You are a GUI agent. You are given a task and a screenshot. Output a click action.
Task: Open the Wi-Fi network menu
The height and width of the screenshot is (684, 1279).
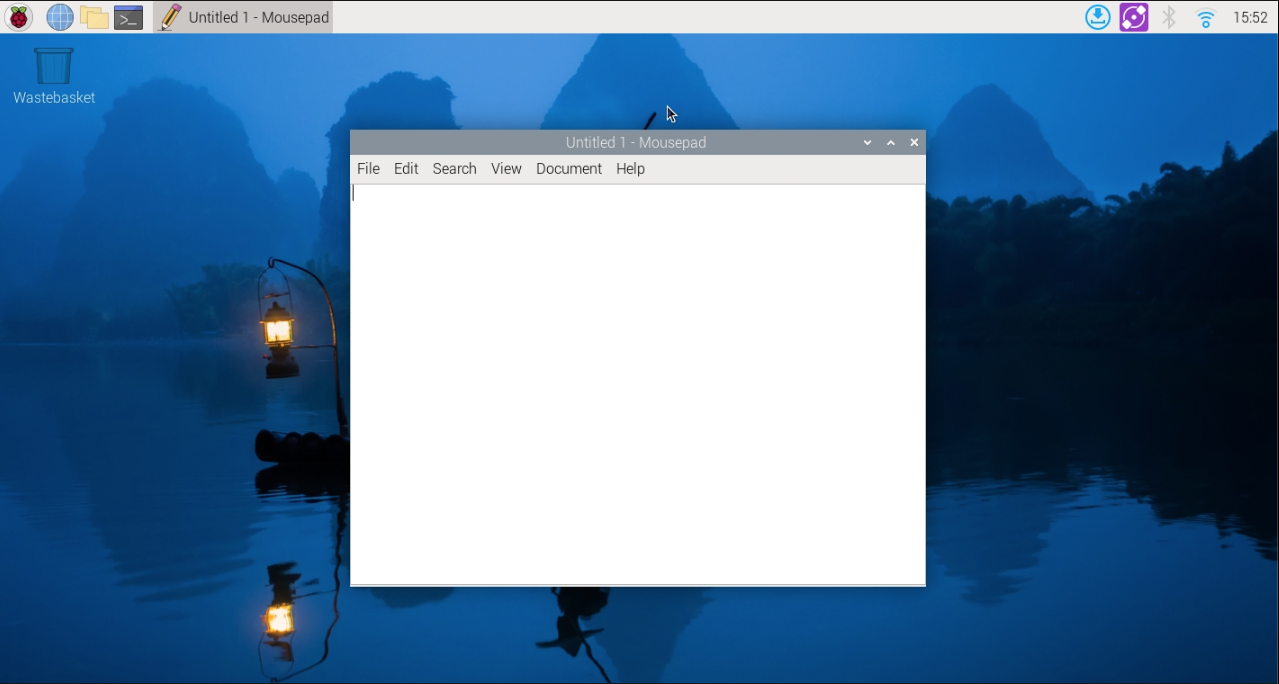point(1204,16)
